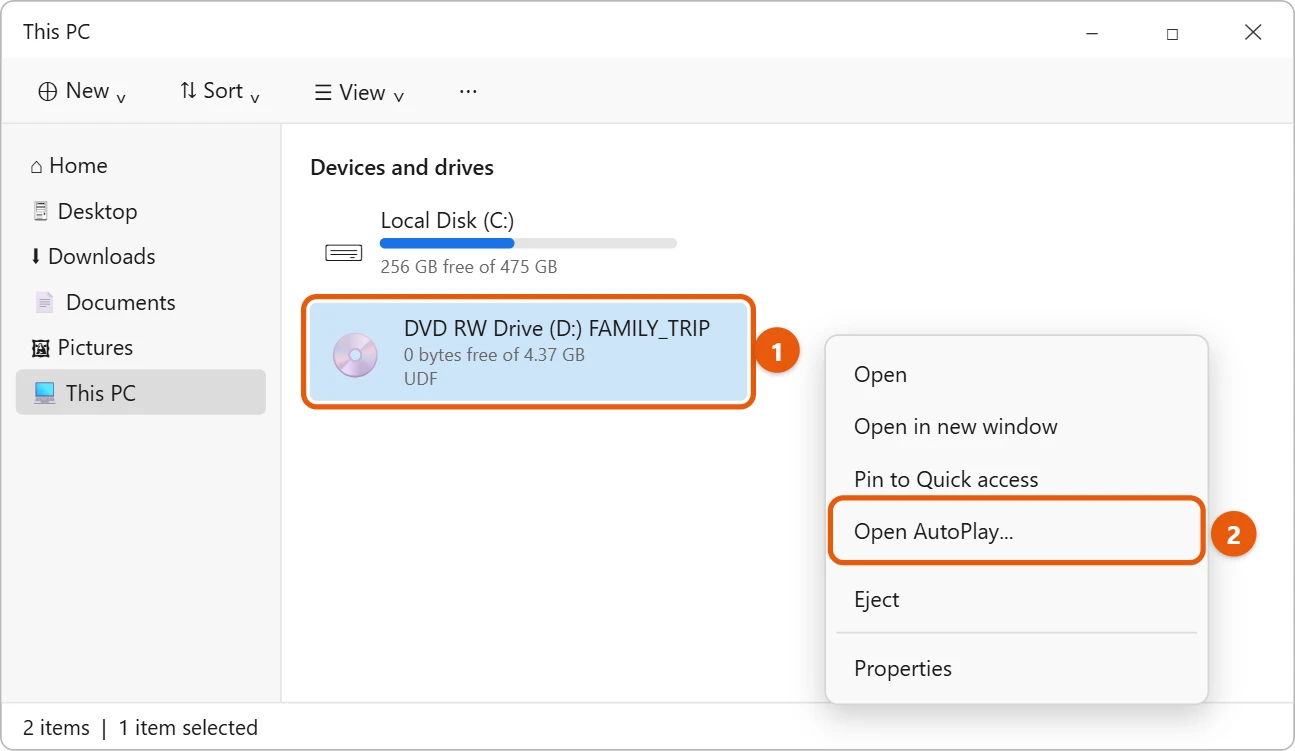
Task: Open Pictures in the sidebar
Action: click(x=141, y=348)
